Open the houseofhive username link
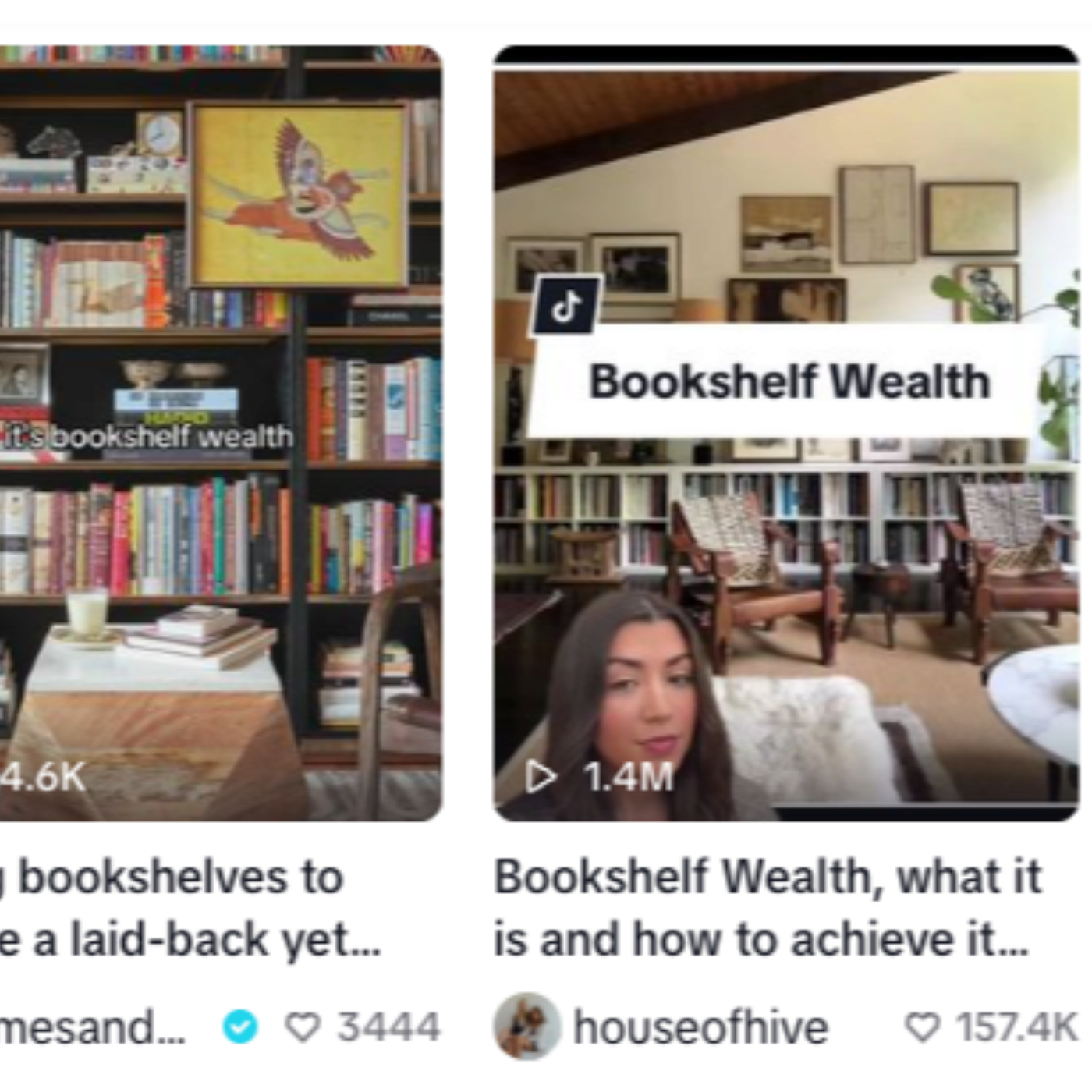This screenshot has height=1092, width=1092. pyautogui.click(x=700, y=1027)
